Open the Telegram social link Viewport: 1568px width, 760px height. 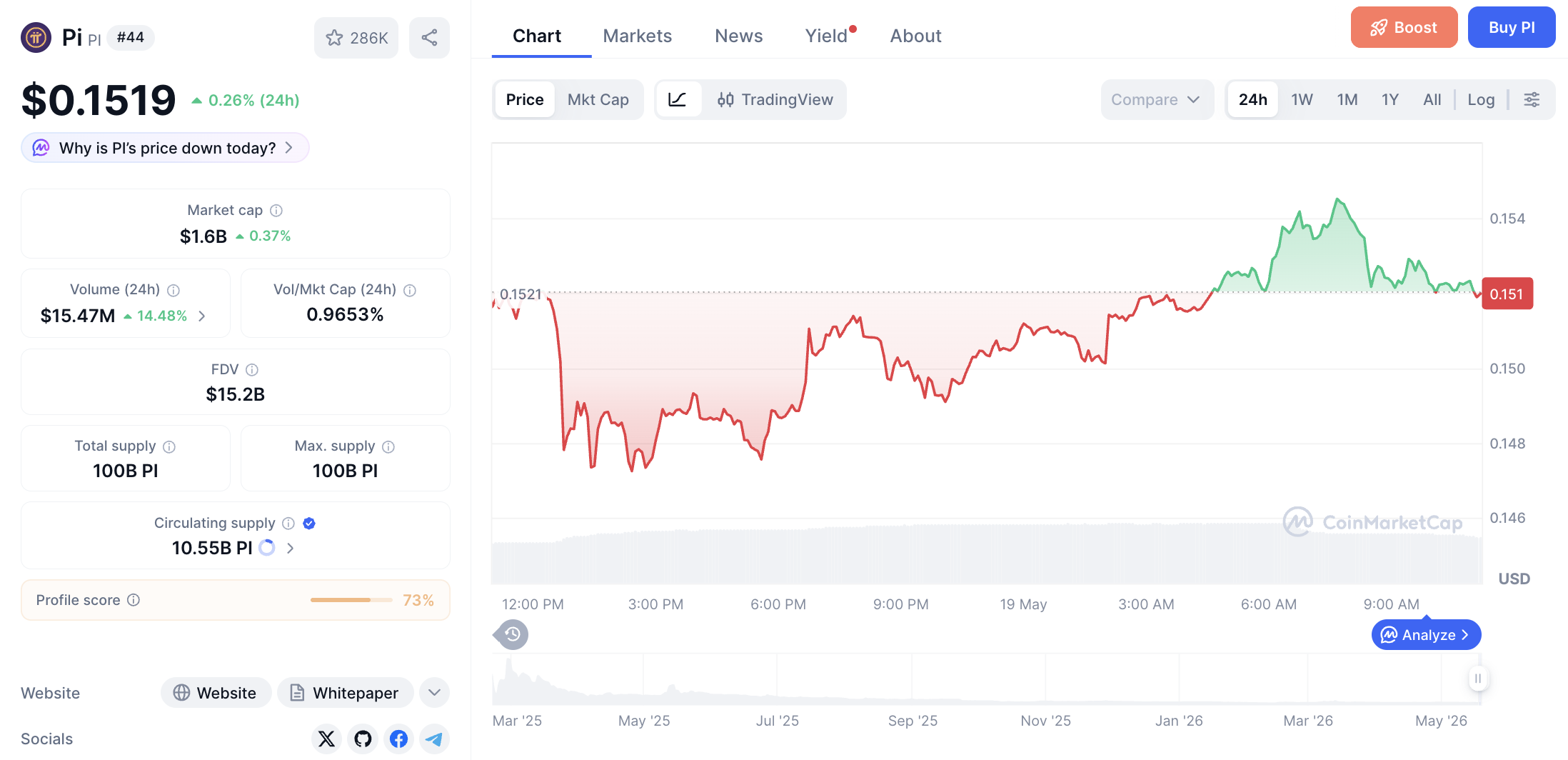pyautogui.click(x=434, y=739)
